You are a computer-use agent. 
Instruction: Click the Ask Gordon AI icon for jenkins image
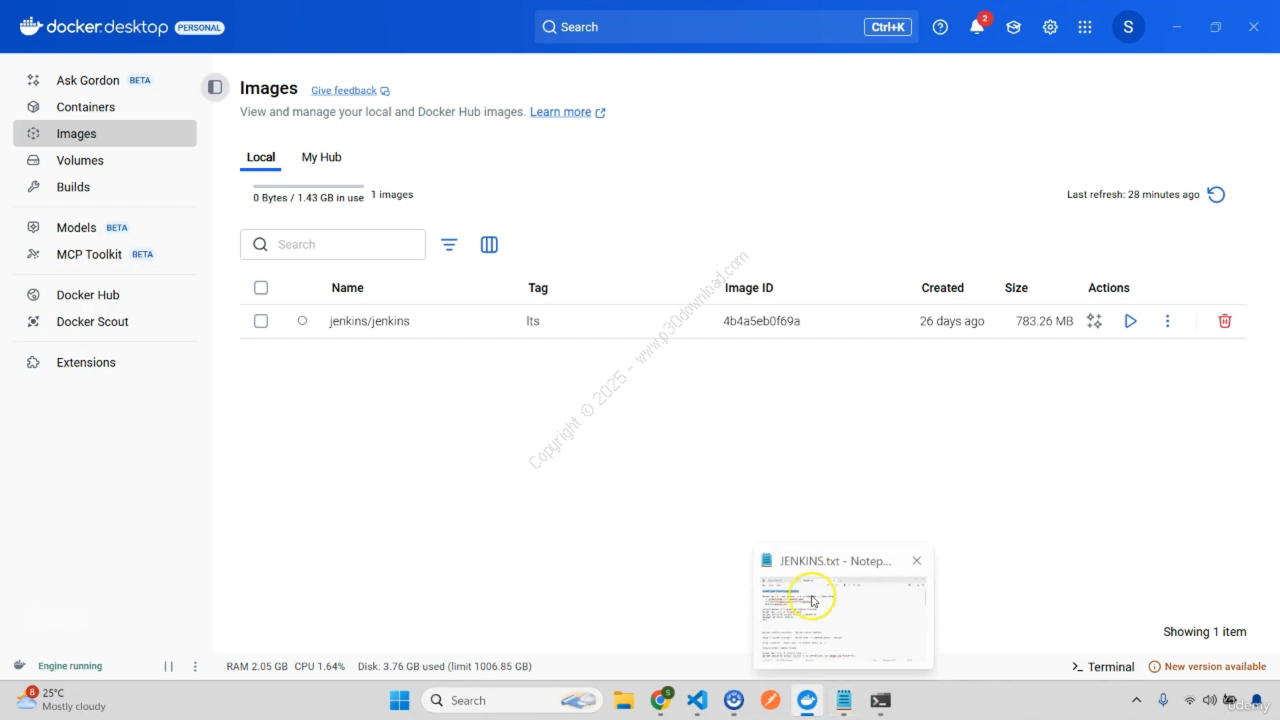pyautogui.click(x=1094, y=321)
